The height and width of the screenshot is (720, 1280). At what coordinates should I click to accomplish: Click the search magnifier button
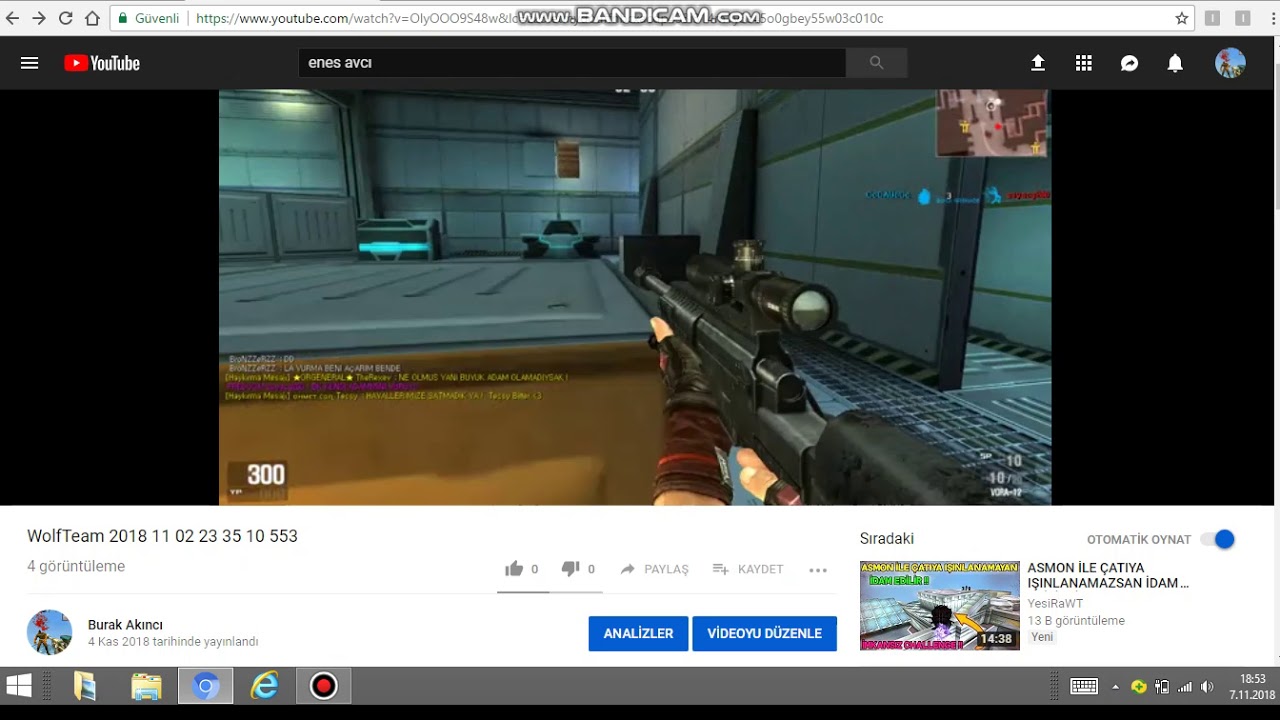pos(876,63)
